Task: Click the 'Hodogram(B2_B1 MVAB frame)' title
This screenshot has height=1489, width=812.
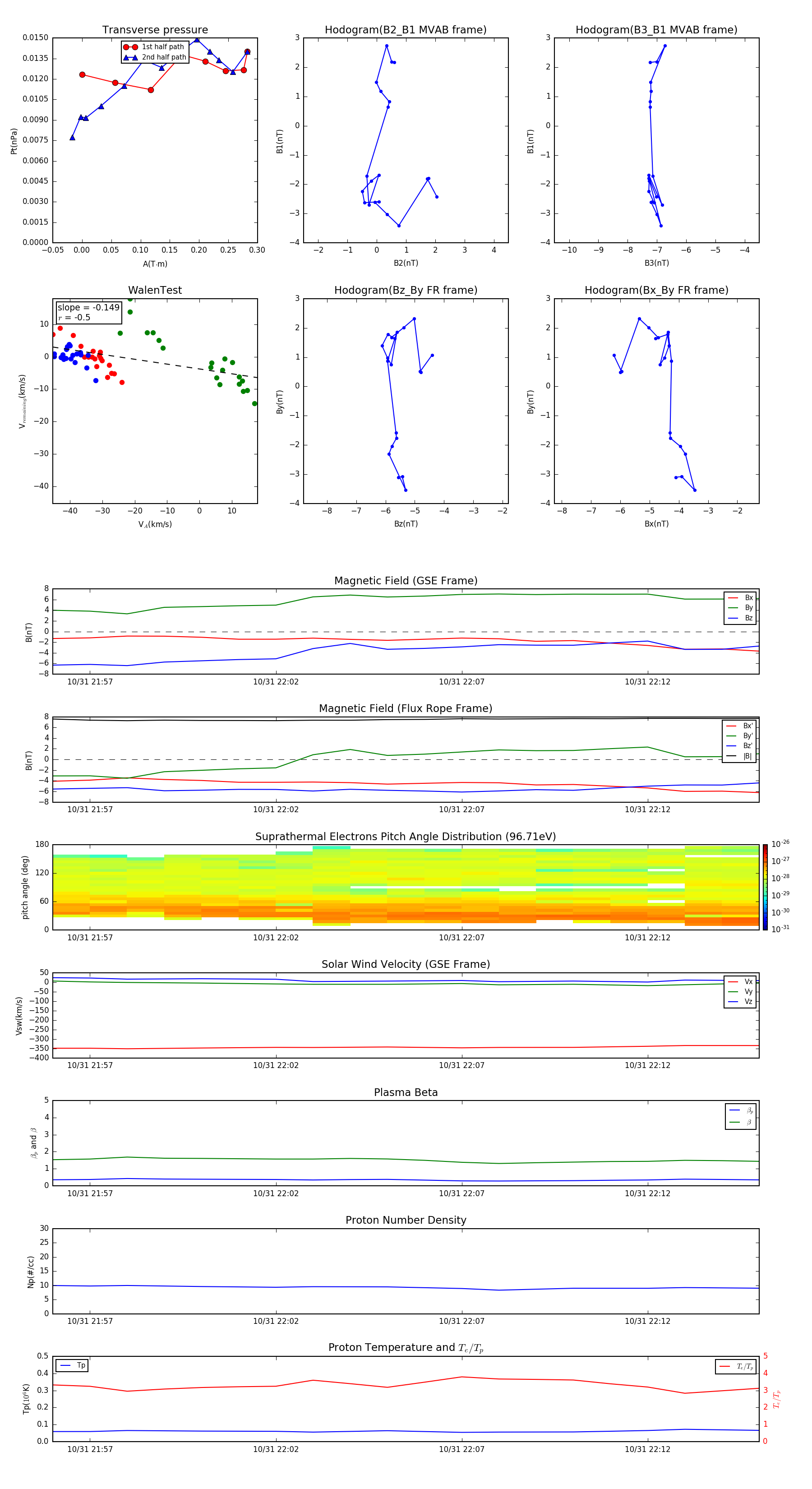Action: click(x=406, y=30)
